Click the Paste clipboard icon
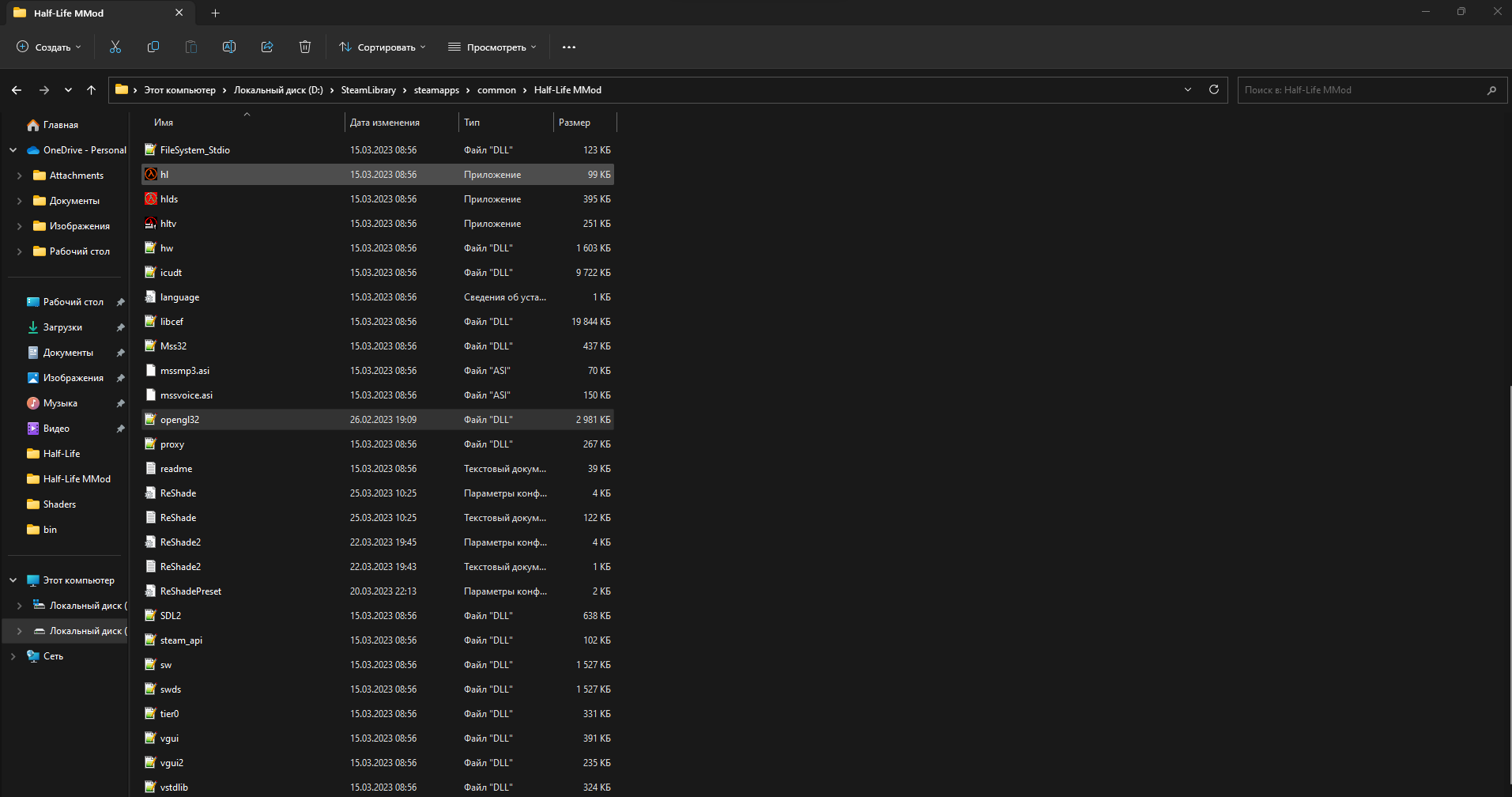The height and width of the screenshot is (797, 1512). tap(191, 47)
